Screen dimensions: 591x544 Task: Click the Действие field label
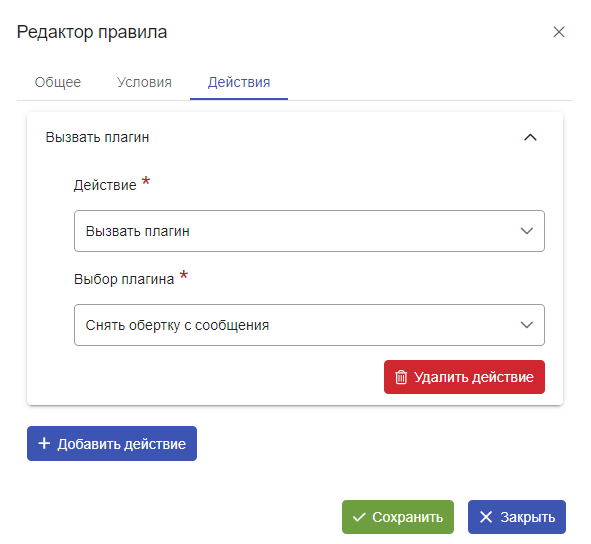coord(105,185)
